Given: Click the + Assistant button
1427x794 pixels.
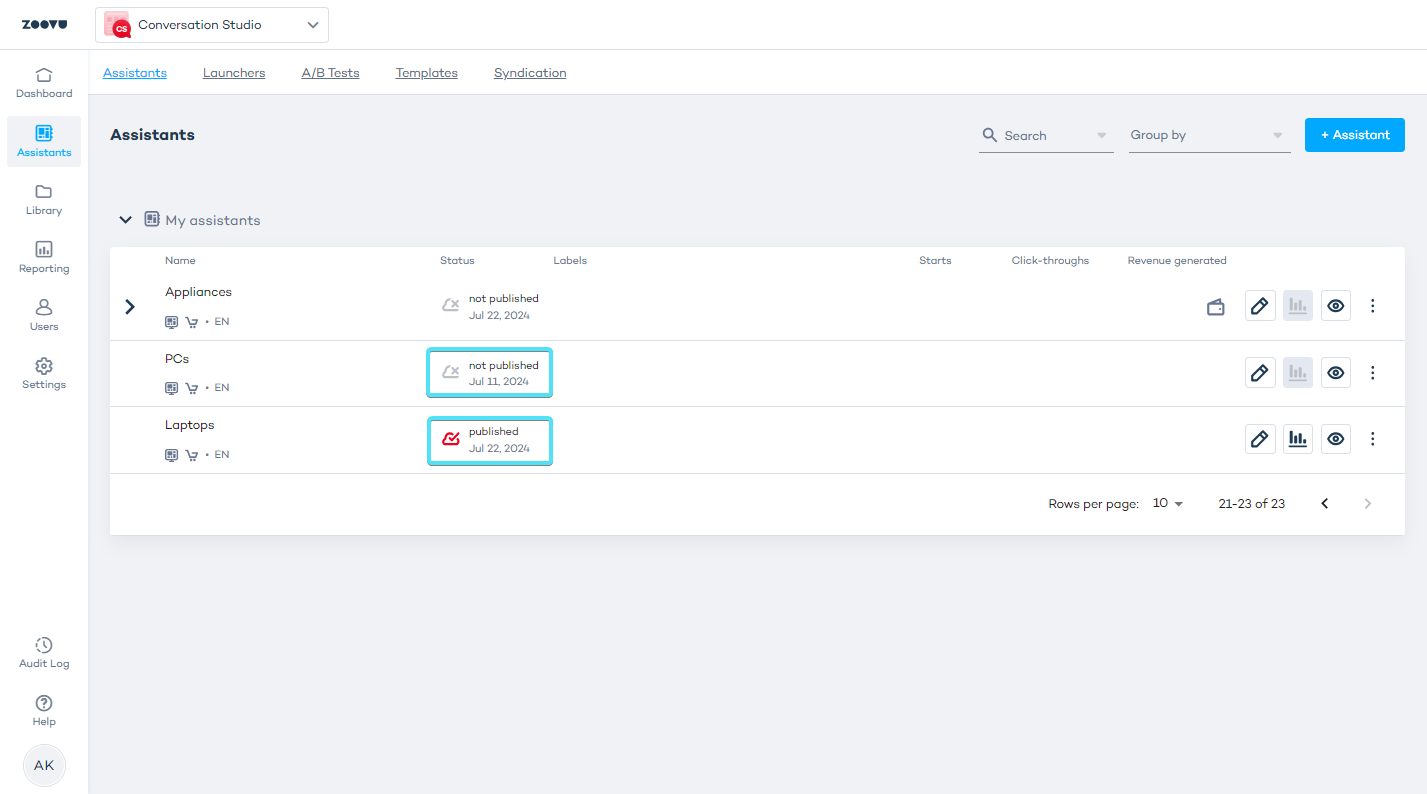Looking at the screenshot, I should [1354, 135].
